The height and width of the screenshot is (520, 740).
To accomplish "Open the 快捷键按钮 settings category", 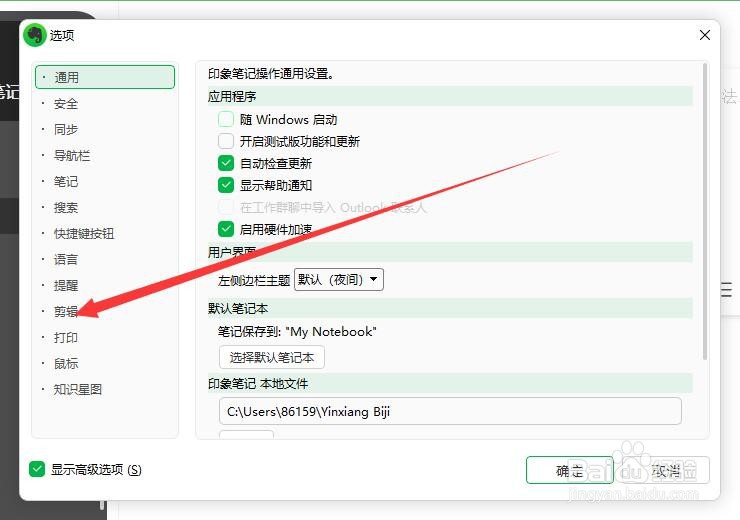I will click(84, 233).
